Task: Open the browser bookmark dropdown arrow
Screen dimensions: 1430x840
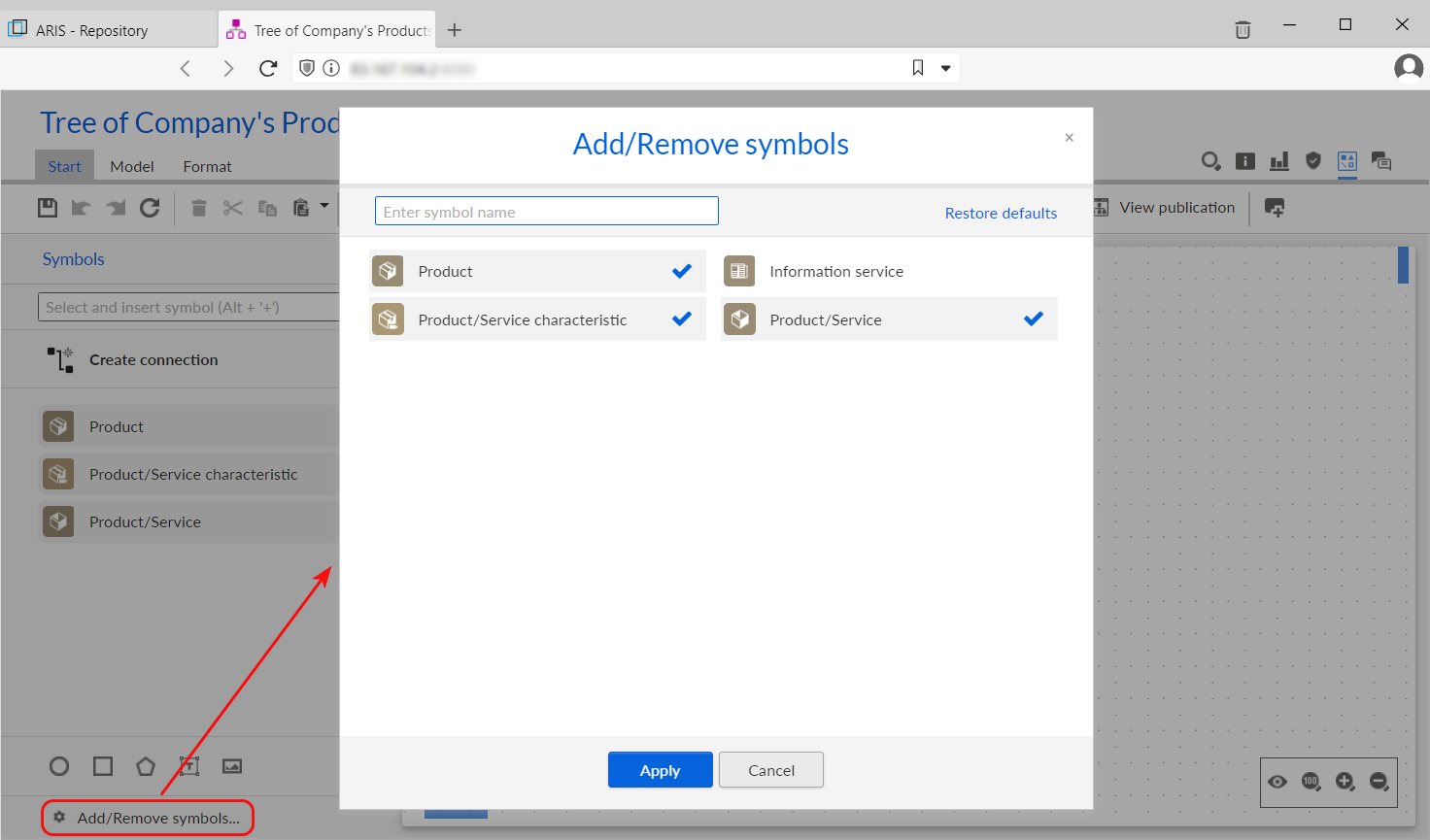Action: (x=945, y=68)
